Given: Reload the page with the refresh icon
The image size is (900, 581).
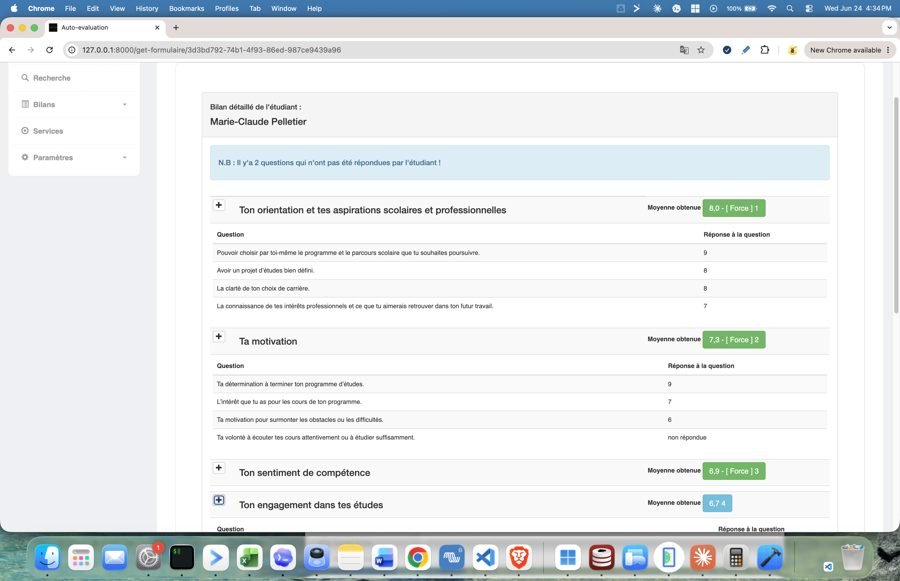Looking at the screenshot, I should click(x=49, y=50).
